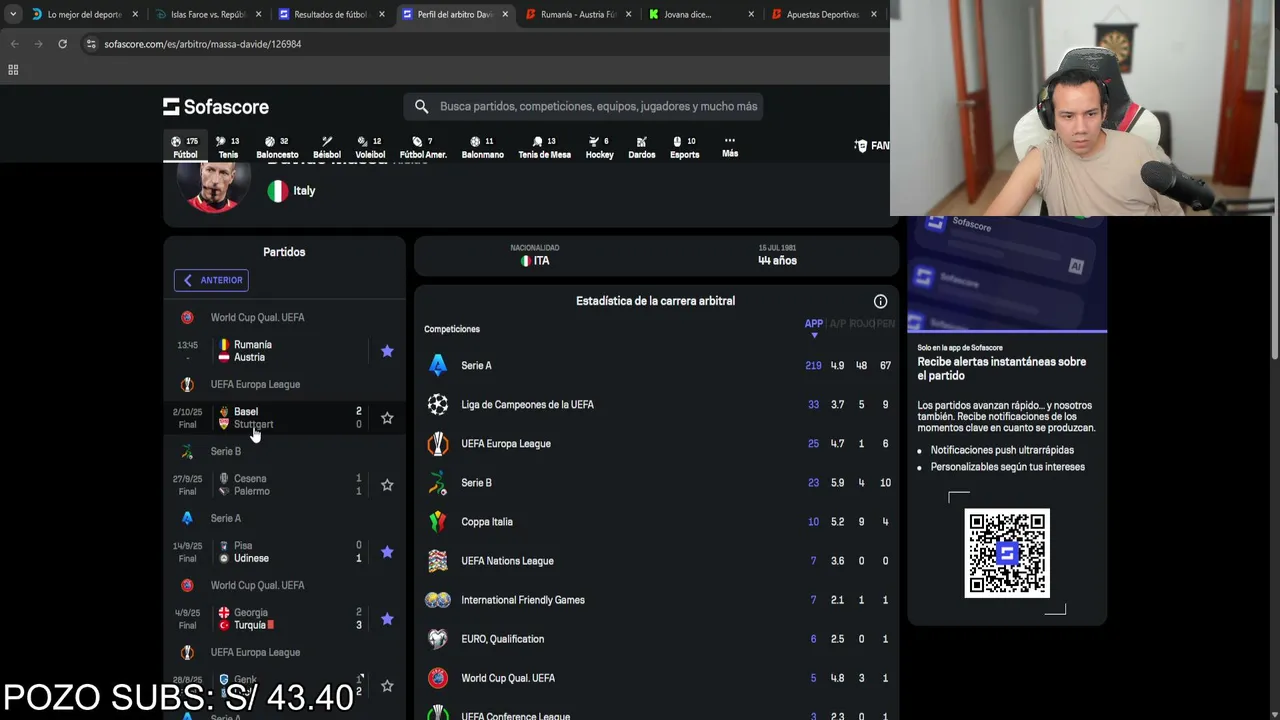Select the Tenis sport icon
This screenshot has height=720, width=1280.
coord(228,147)
